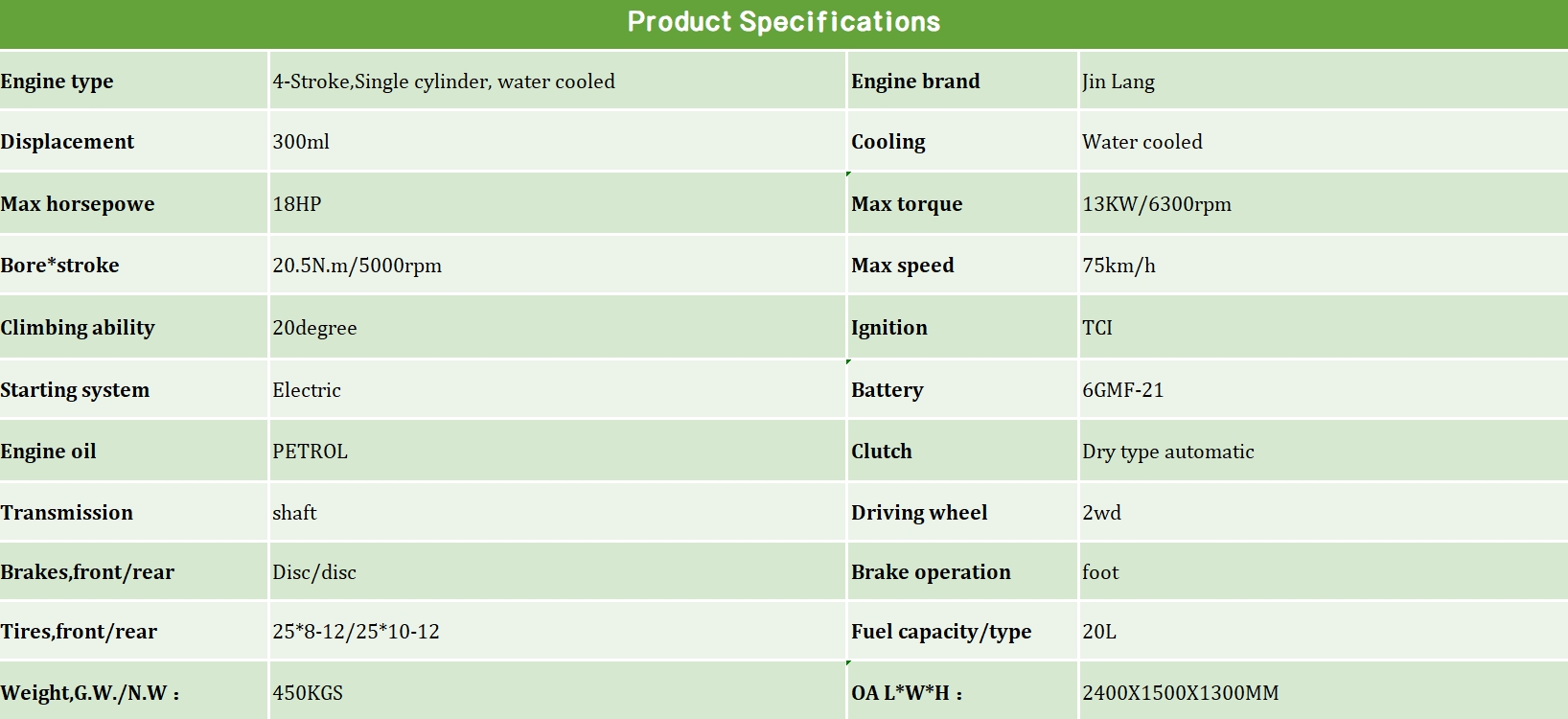
Task: Select the TCI ignition value
Action: 1097,328
